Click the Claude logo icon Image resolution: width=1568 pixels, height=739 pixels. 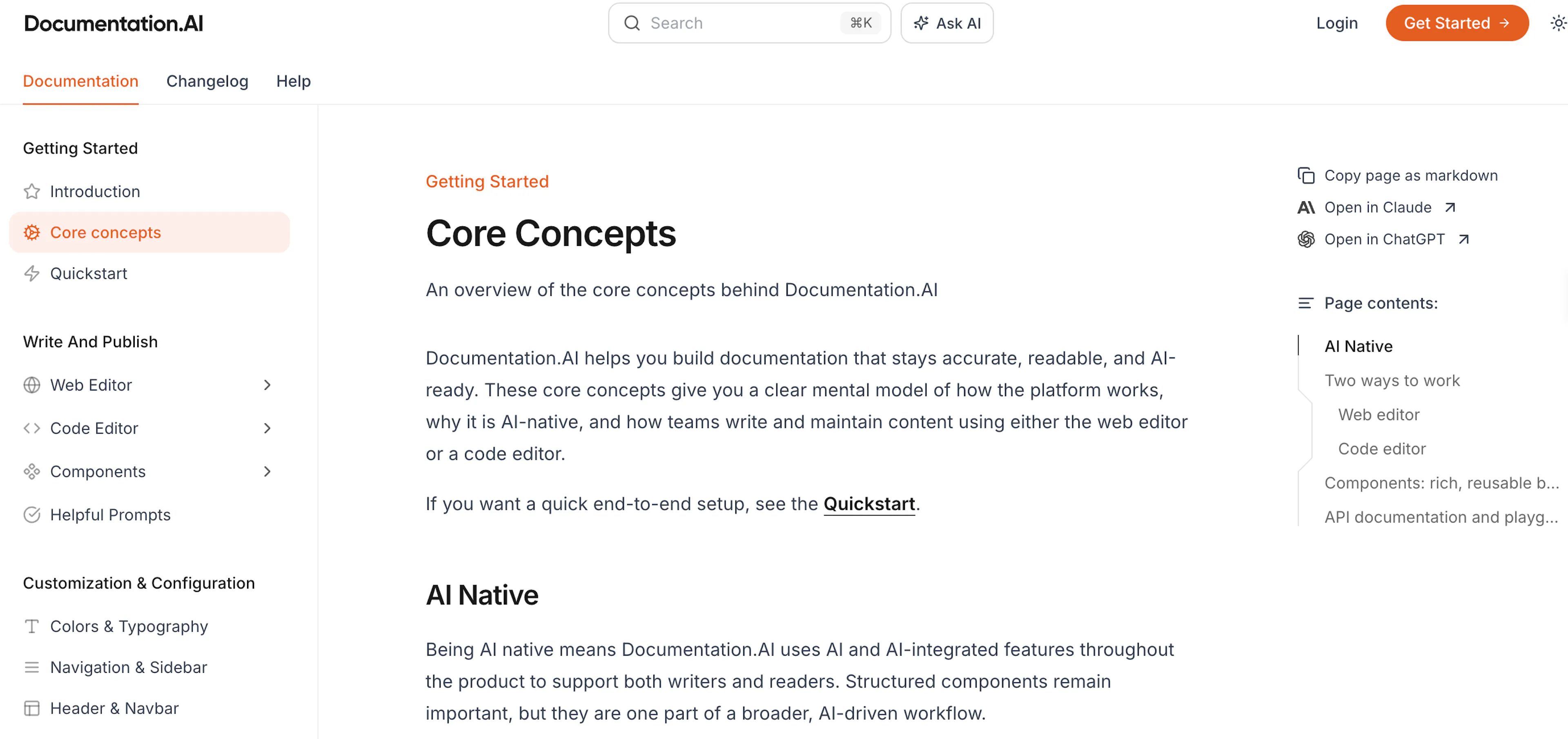click(x=1306, y=208)
